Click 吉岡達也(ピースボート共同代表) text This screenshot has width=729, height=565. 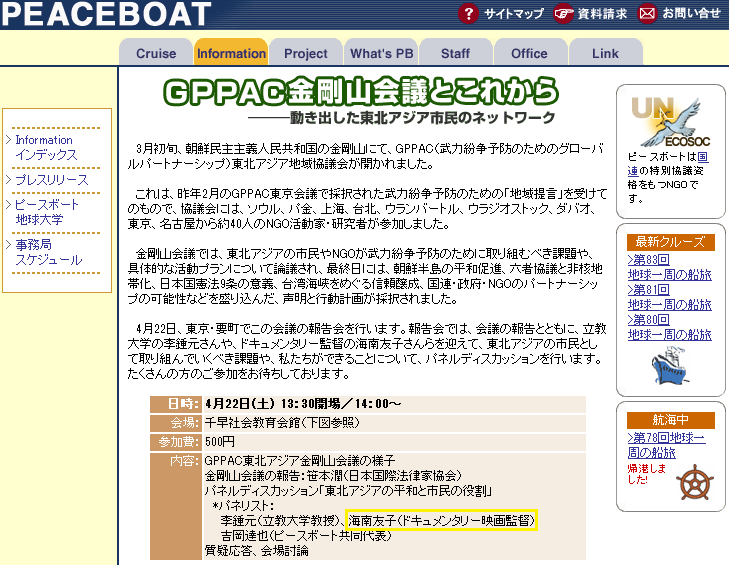(306, 535)
